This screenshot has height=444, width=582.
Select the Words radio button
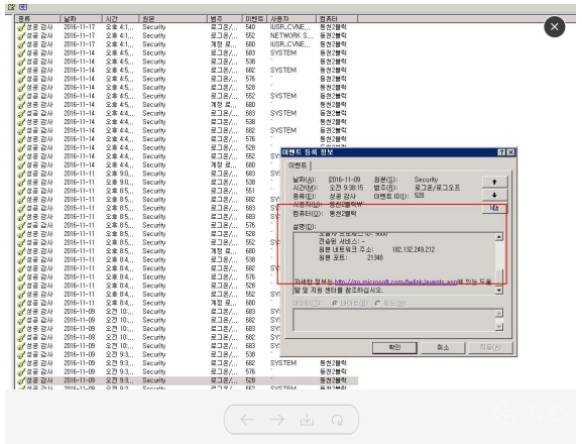click(x=390, y=303)
